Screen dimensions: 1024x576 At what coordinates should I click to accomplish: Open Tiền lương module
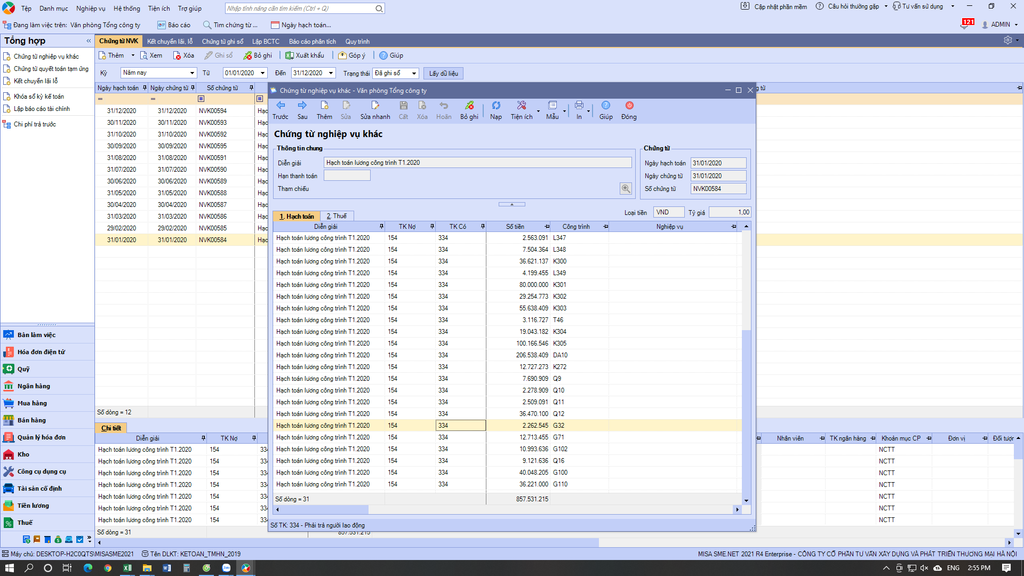(47, 505)
